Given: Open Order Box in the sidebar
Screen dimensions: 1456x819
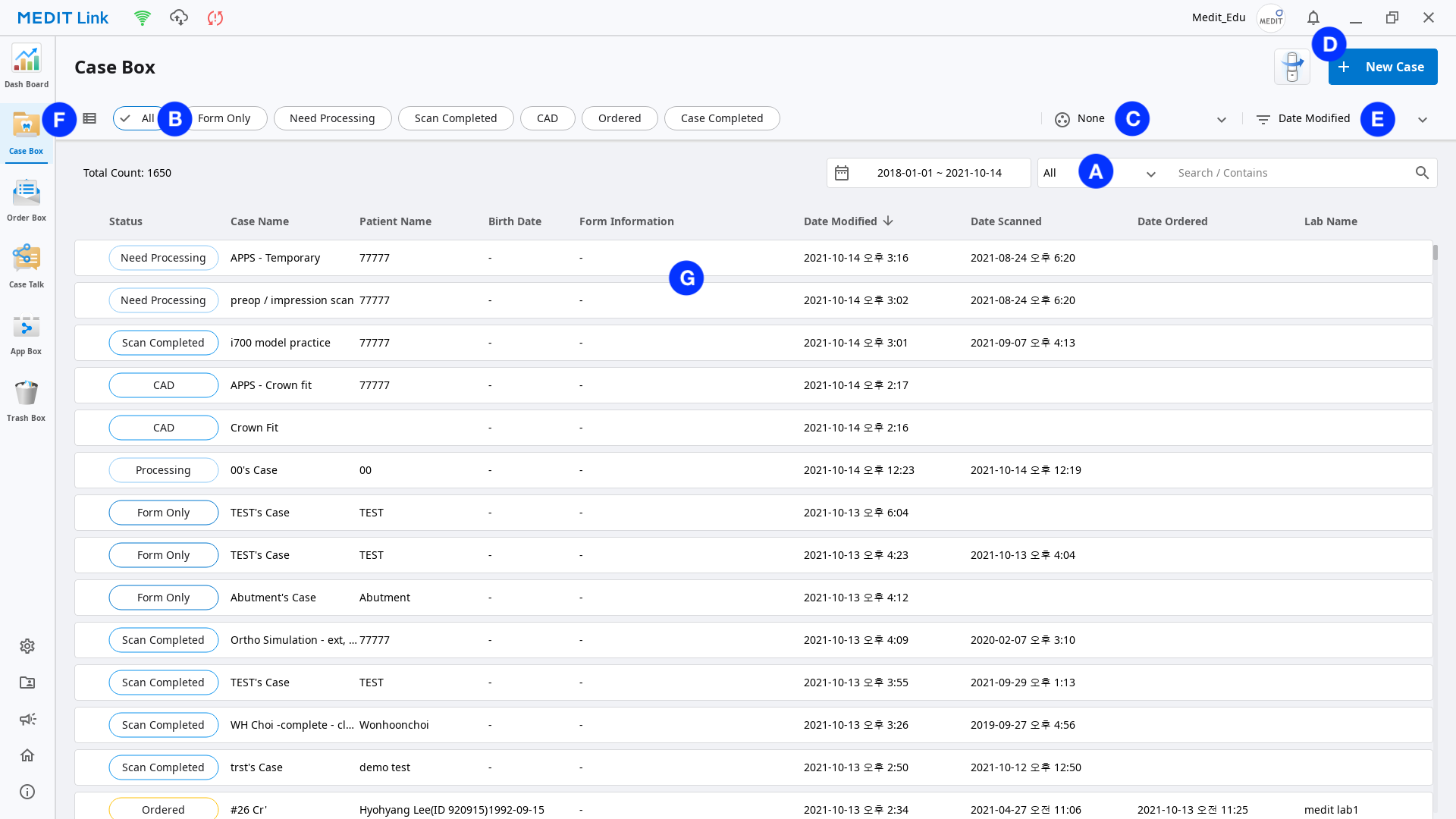Looking at the screenshot, I should pos(27,200).
